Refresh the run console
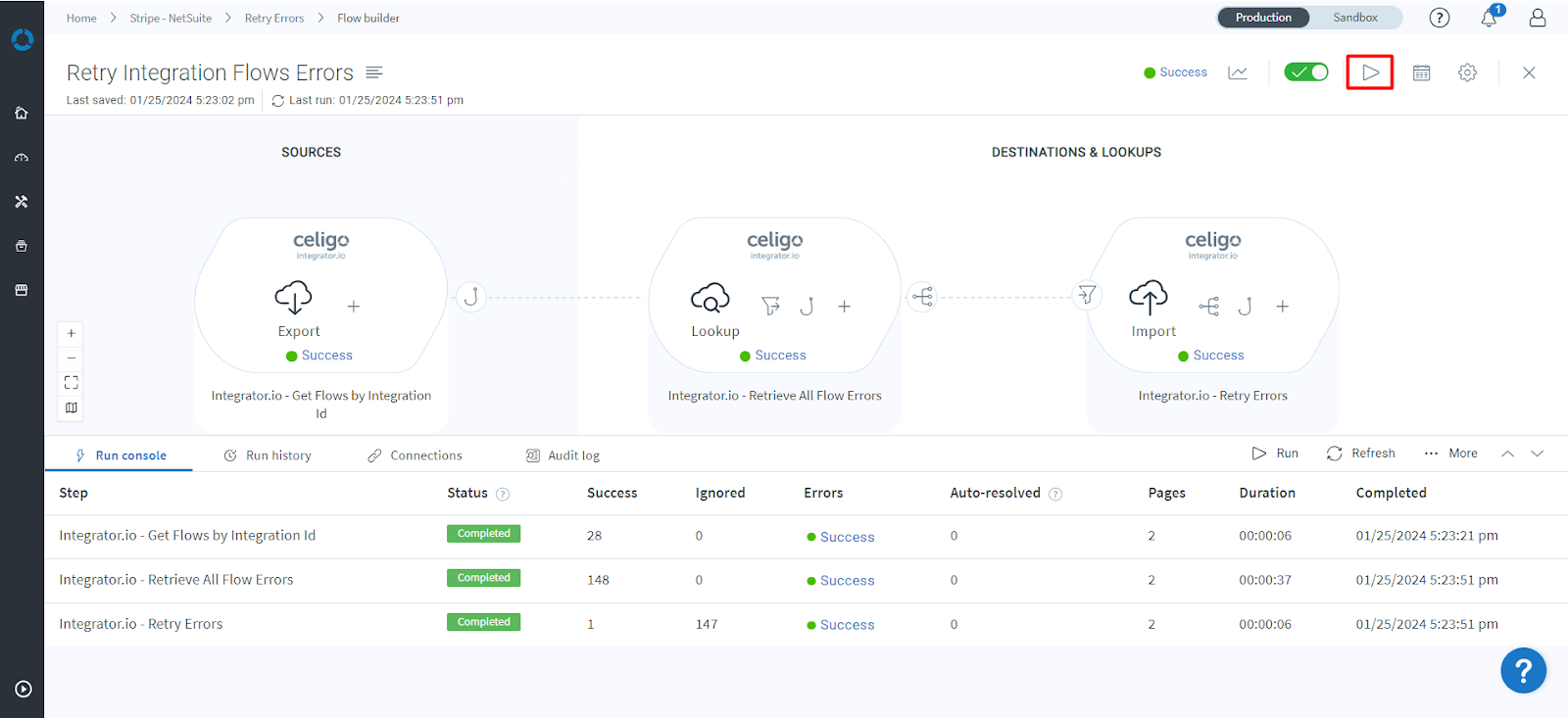This screenshot has width=1568, height=718. (x=1360, y=454)
